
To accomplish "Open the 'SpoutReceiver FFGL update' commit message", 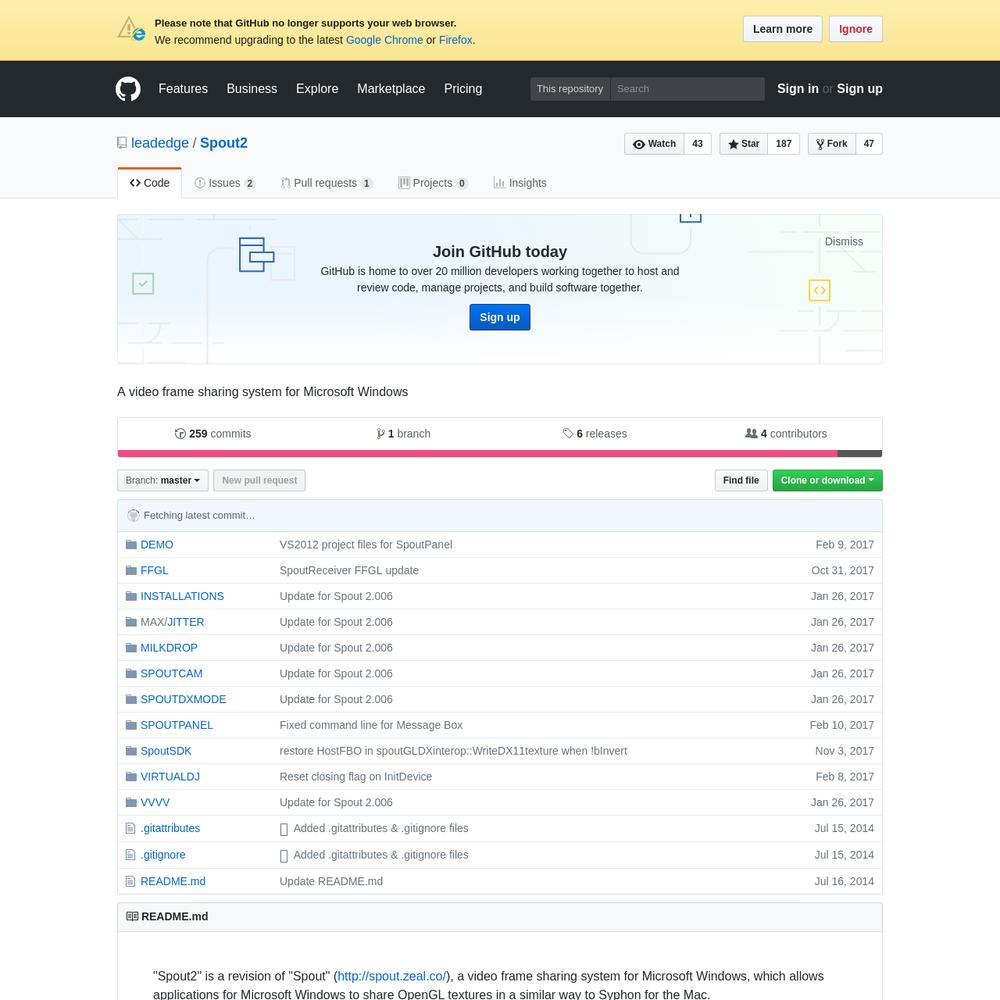I will 349,570.
